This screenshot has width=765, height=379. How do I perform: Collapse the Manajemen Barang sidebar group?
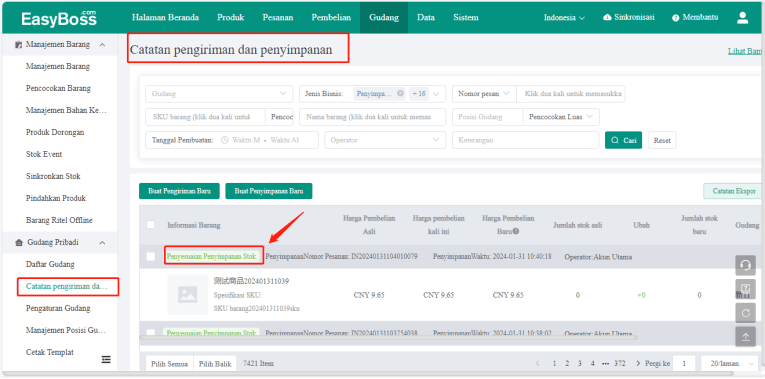[x=102, y=45]
